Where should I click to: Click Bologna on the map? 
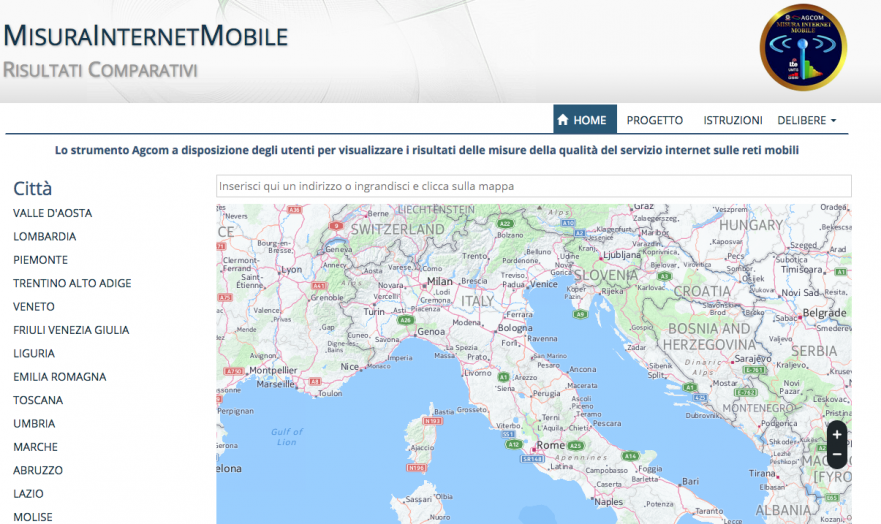click(x=515, y=328)
